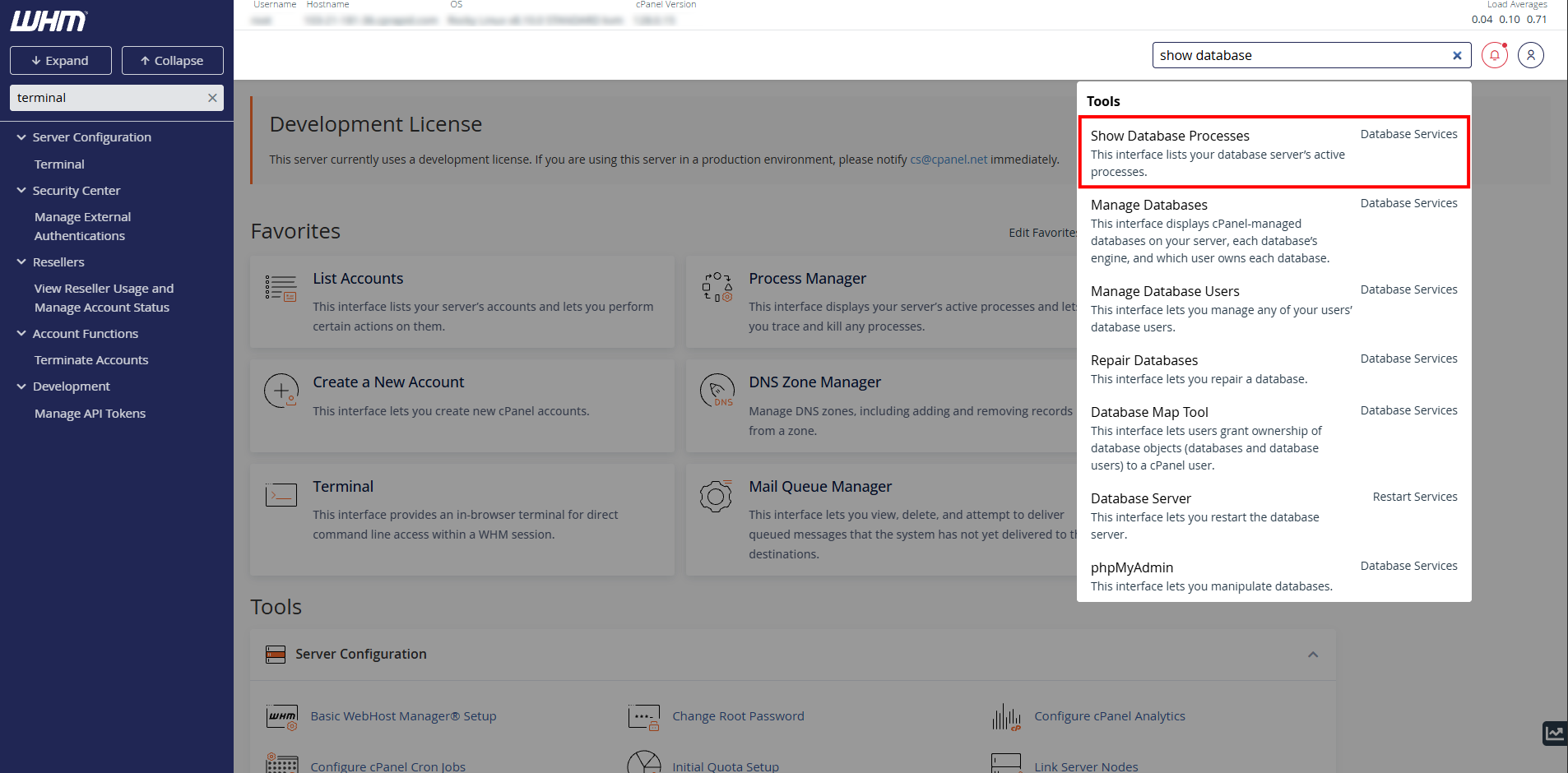
Task: Select Database Server search result
Action: pos(1273,516)
